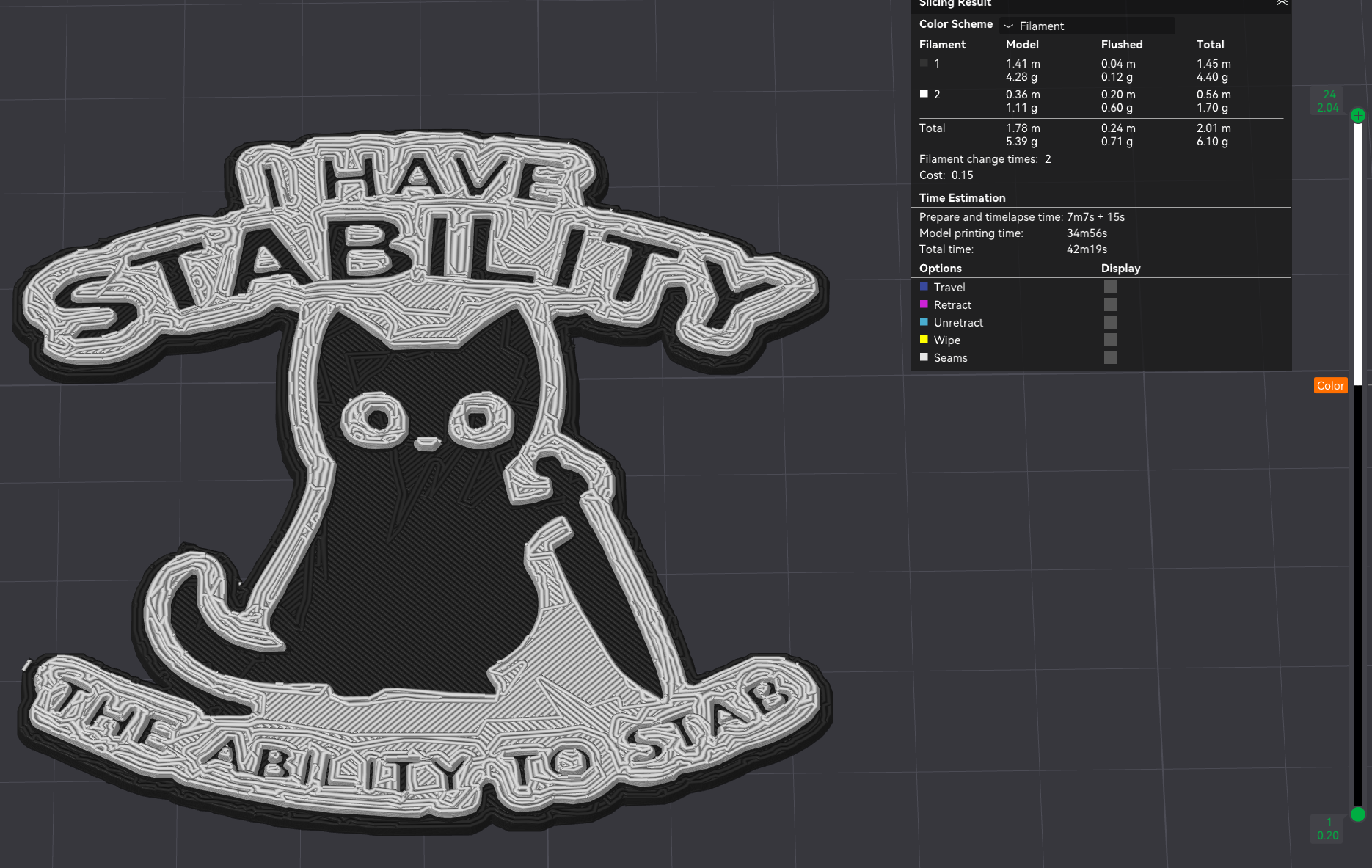Click the blue Travel color icon

coord(924,287)
